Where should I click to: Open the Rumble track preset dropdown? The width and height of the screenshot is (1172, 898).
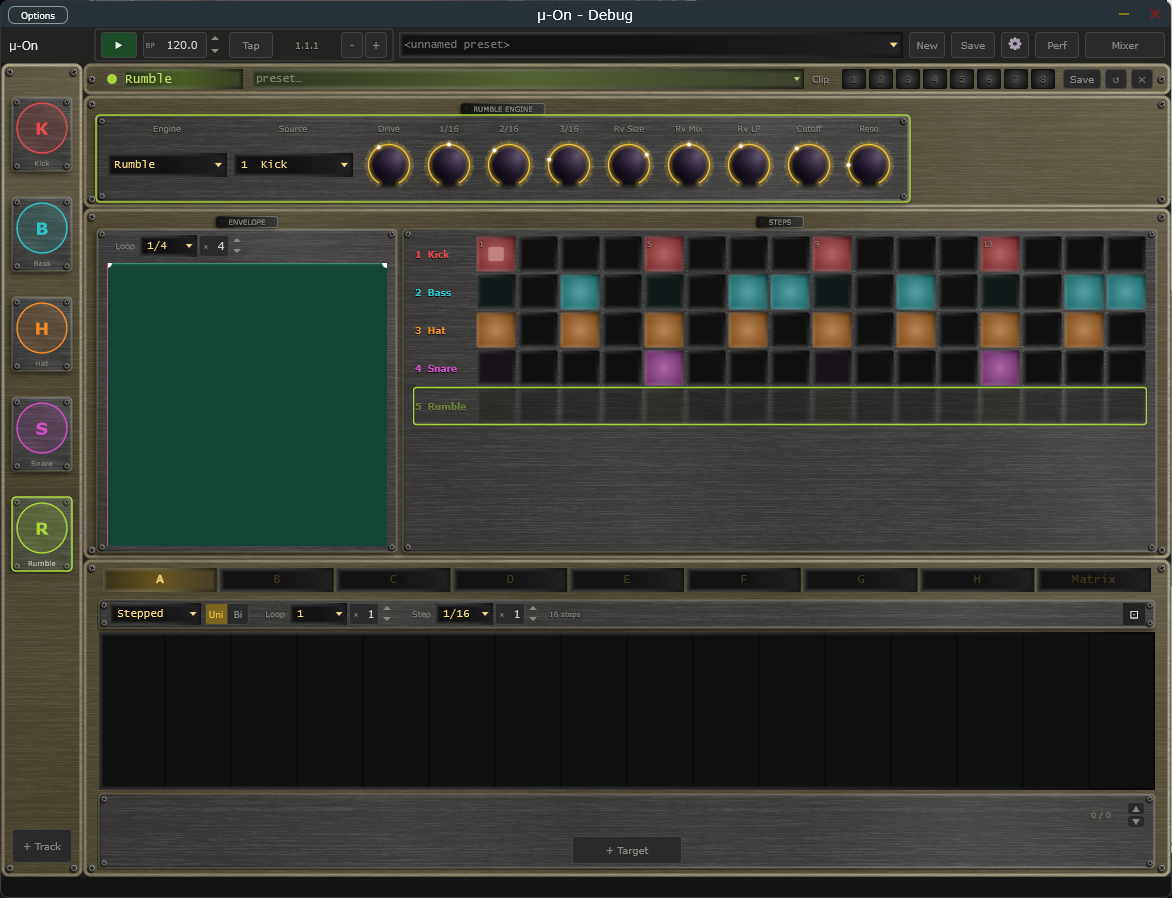[528, 79]
